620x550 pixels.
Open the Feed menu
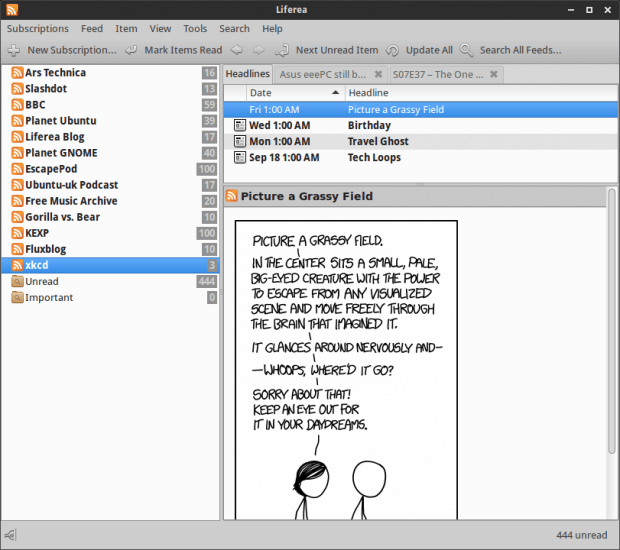92,29
